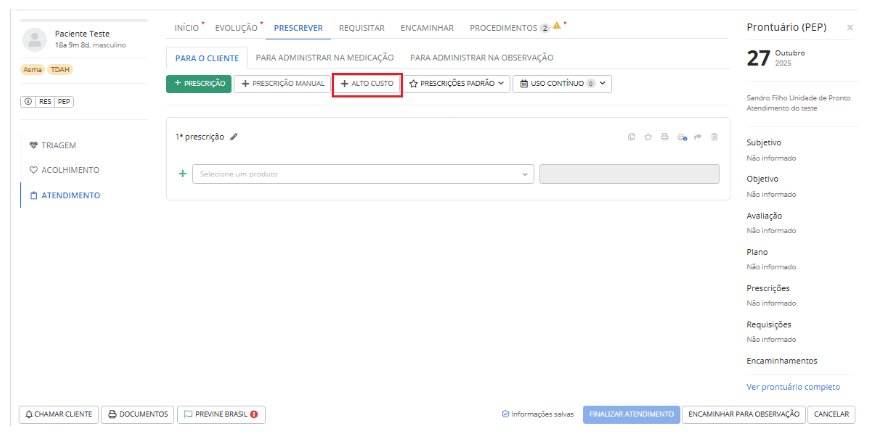The height and width of the screenshot is (436, 873).
Task: Click the patient avatar picture
Action: (35, 39)
